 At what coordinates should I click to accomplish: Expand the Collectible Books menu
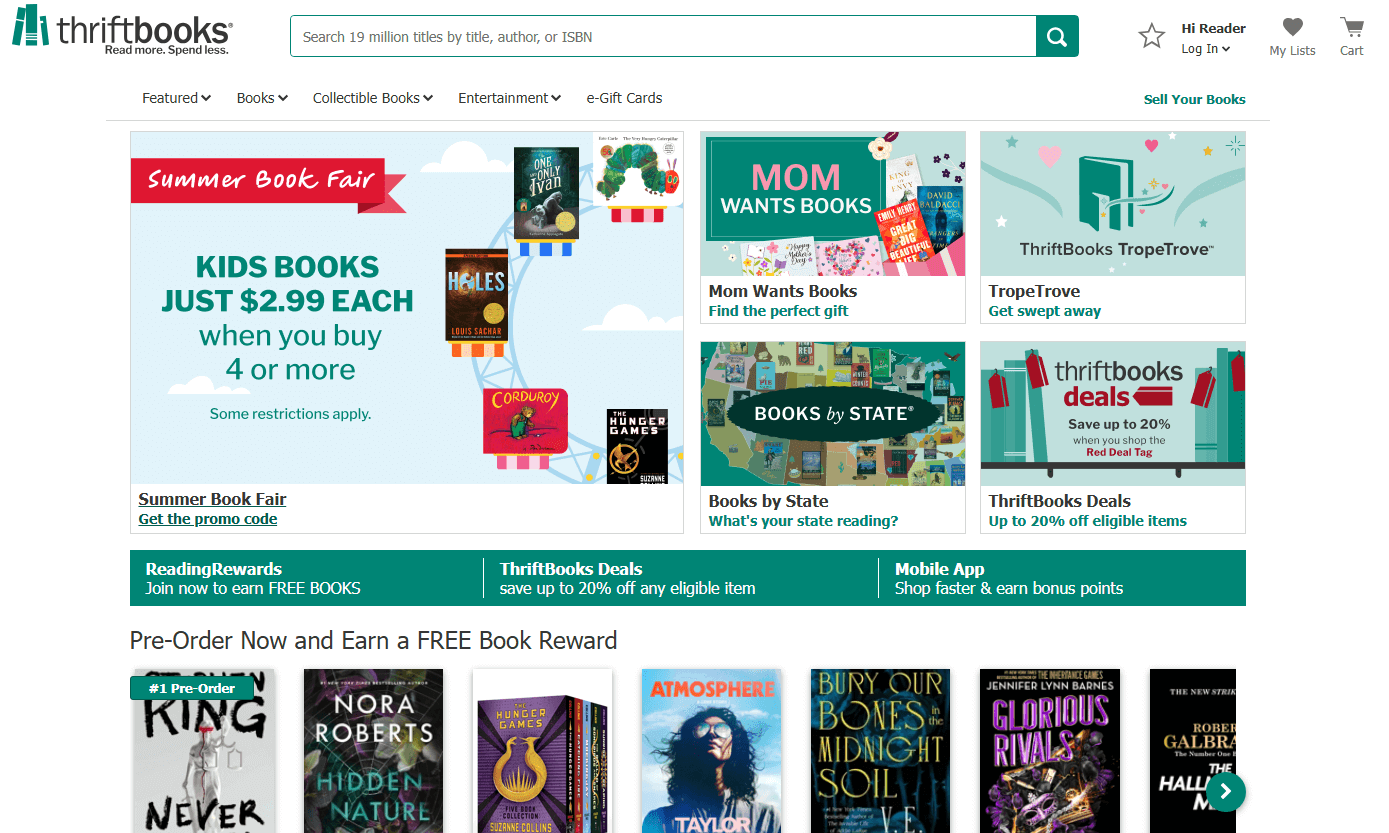tap(372, 98)
